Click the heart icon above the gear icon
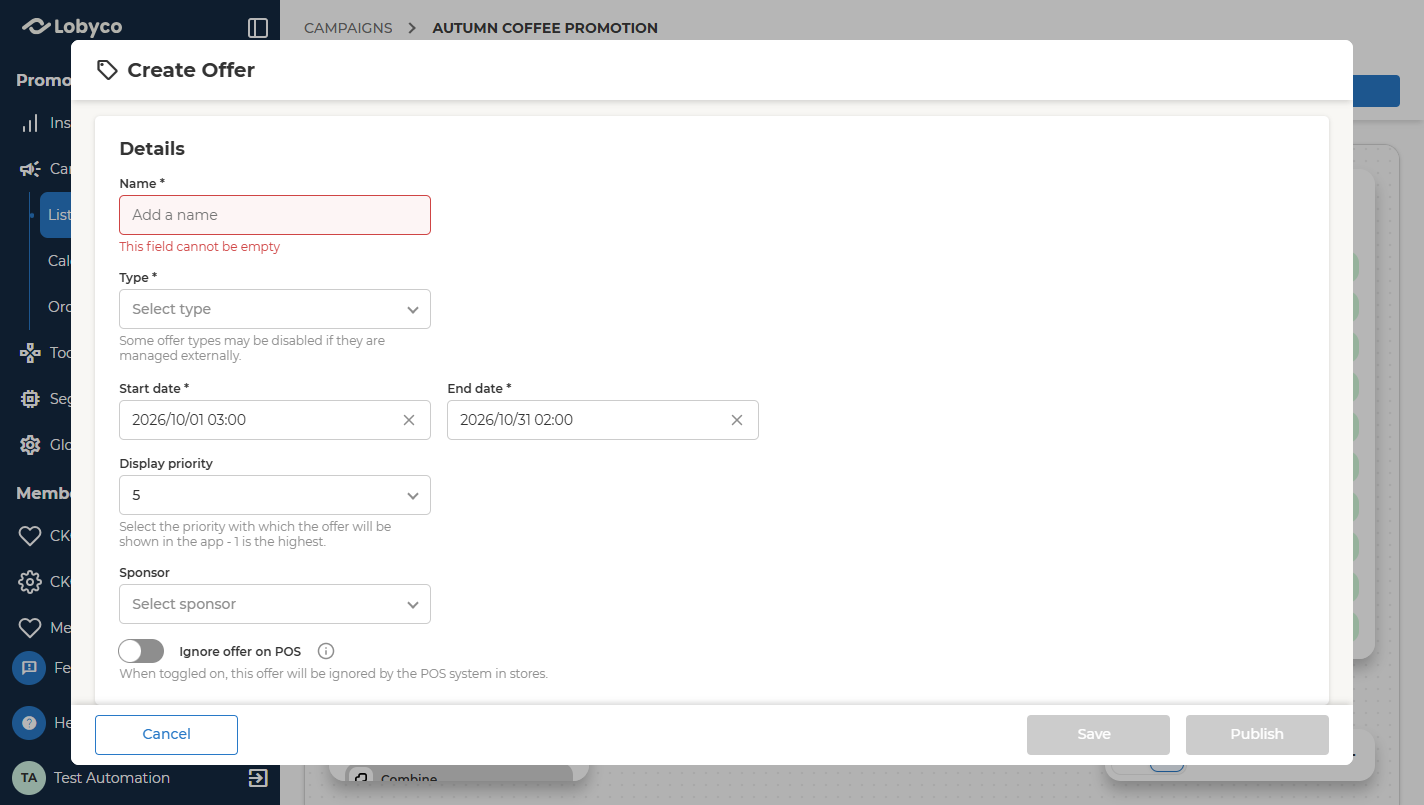This screenshot has width=1424, height=805. [x=30, y=536]
